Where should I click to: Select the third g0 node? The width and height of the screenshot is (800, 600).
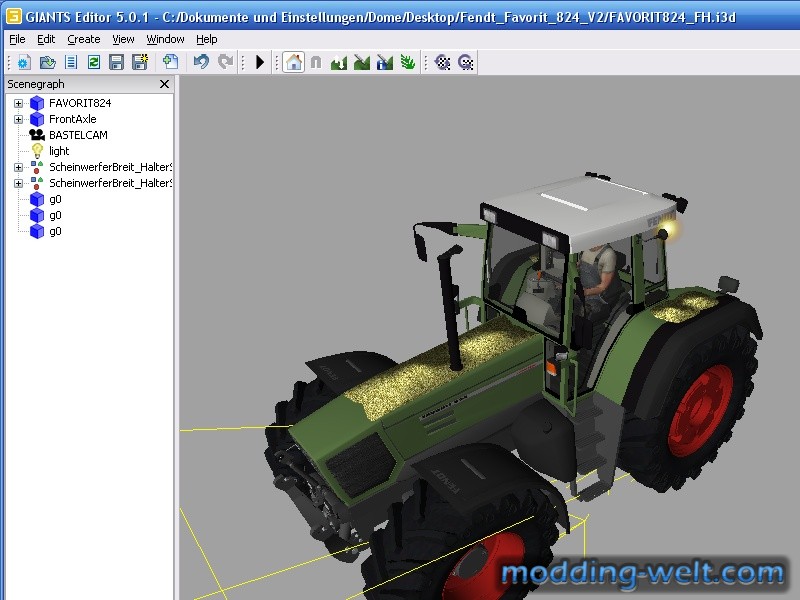55,231
